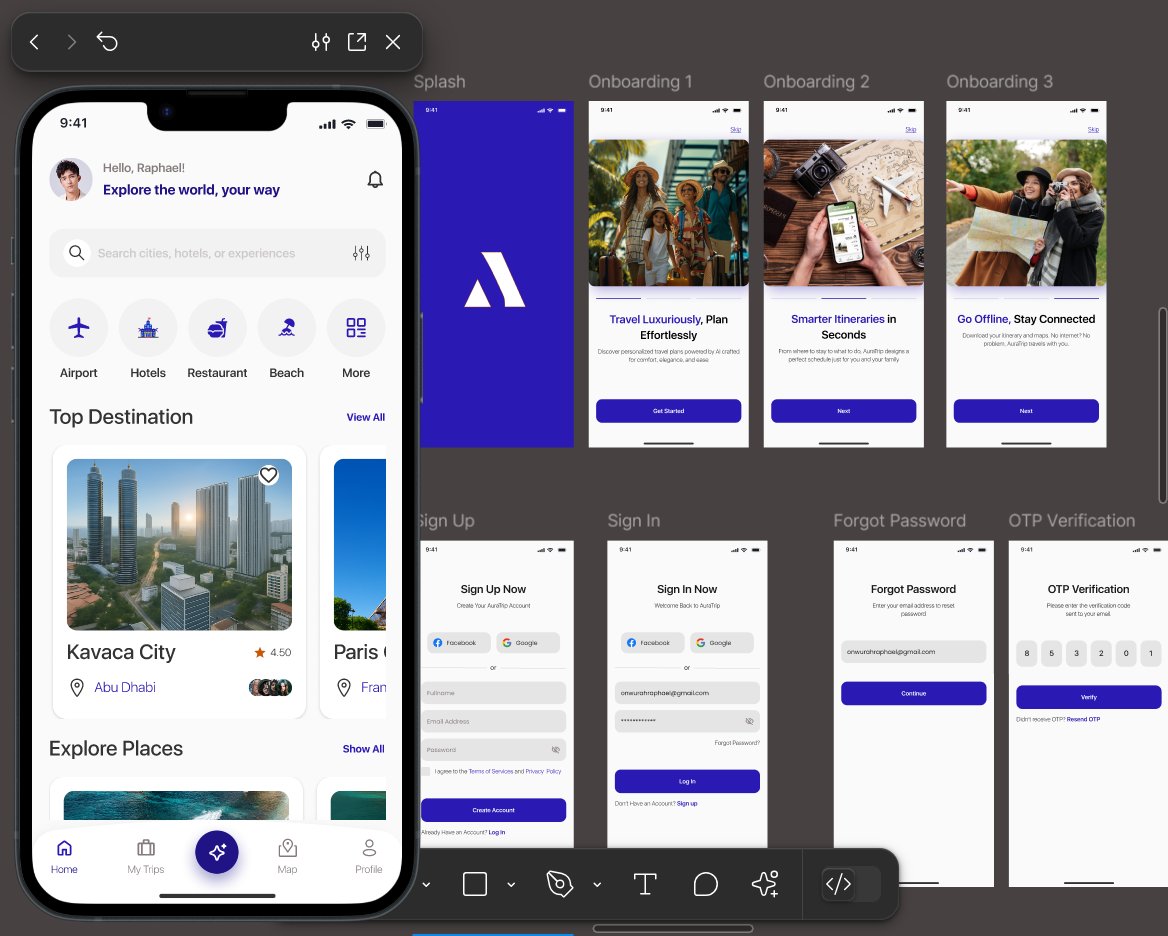Favorite Kavaca City with heart icon
1168x936 pixels.
269,475
